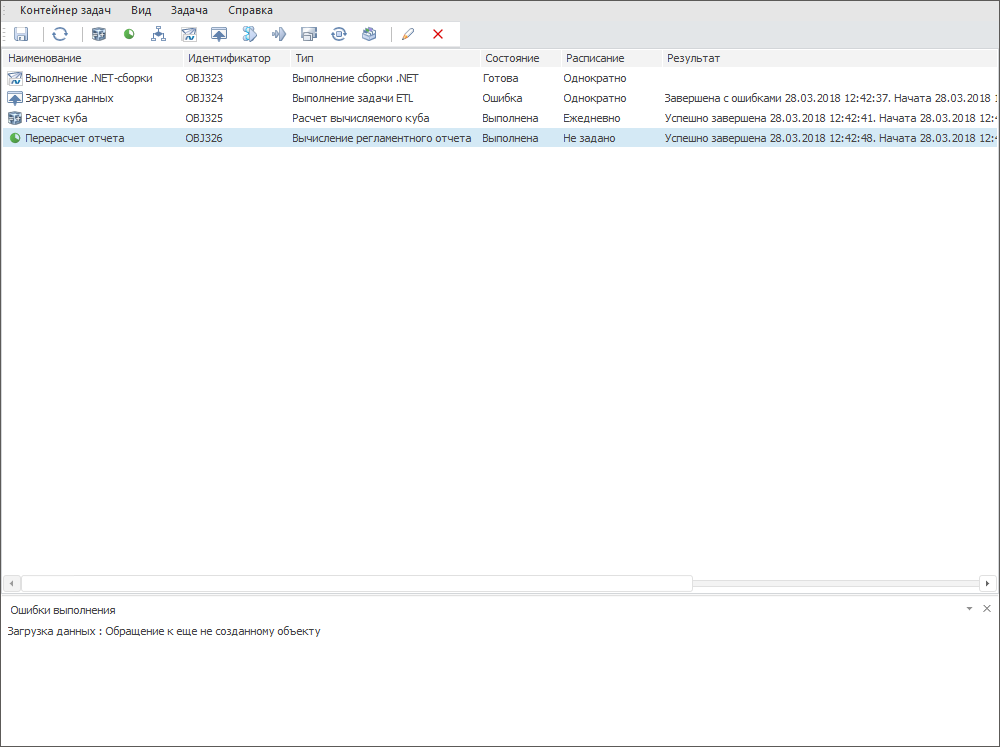Refresh the task list with the circular arrows icon
This screenshot has width=1000, height=747.
60,34
